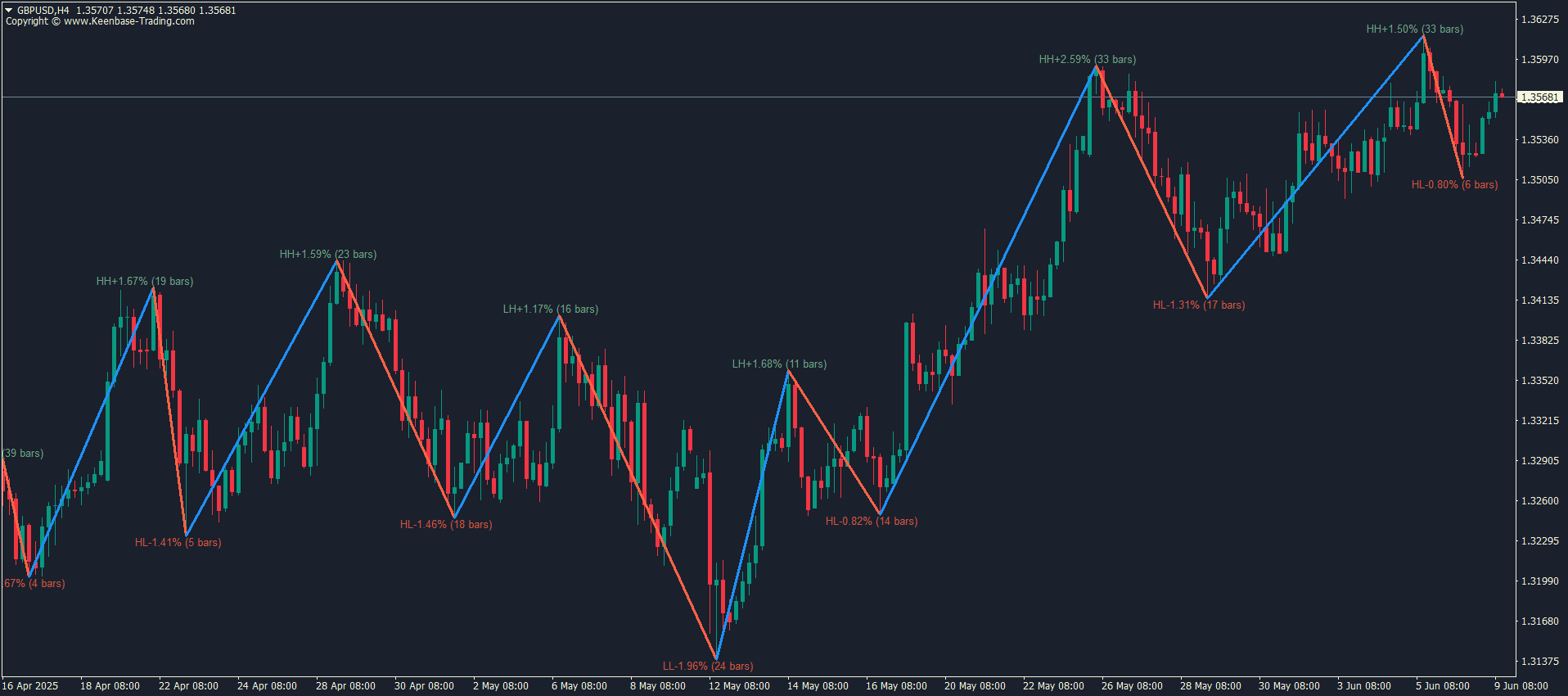Viewport: 1568px width, 696px height.
Task: Click the 12 May 08:00 time label
Action: tap(739, 686)
